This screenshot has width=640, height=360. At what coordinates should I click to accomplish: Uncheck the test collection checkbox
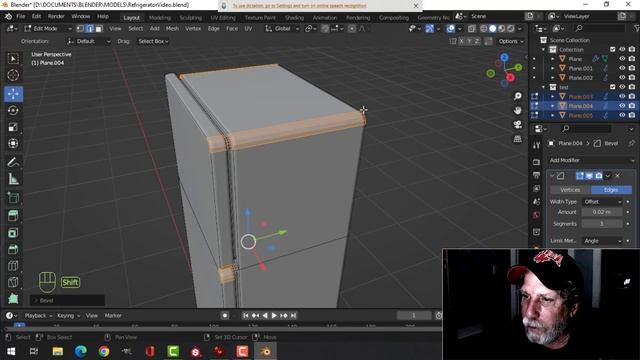click(612, 87)
